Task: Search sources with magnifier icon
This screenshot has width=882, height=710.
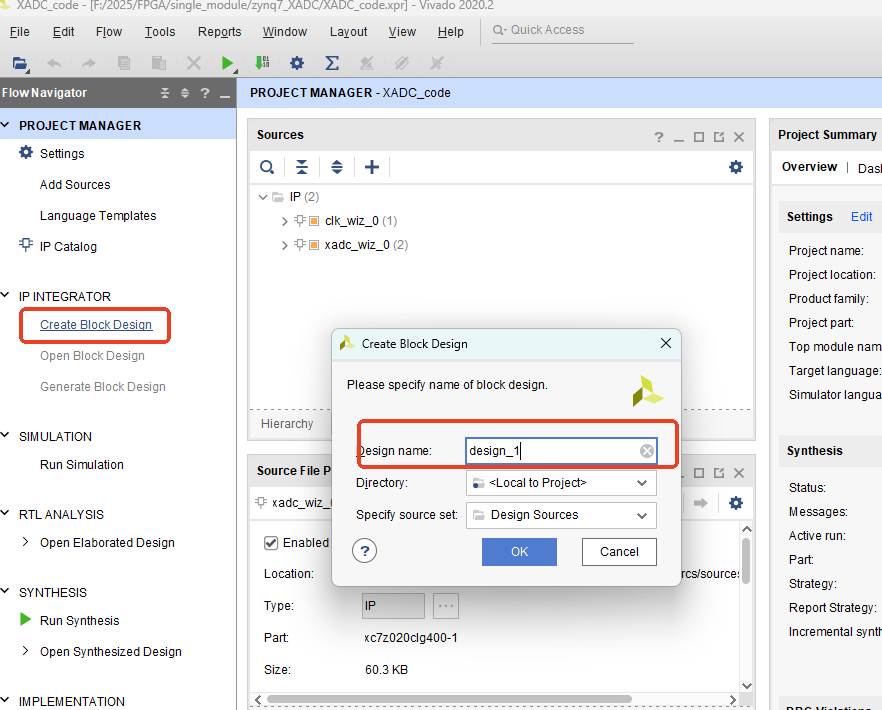Action: (x=267, y=167)
